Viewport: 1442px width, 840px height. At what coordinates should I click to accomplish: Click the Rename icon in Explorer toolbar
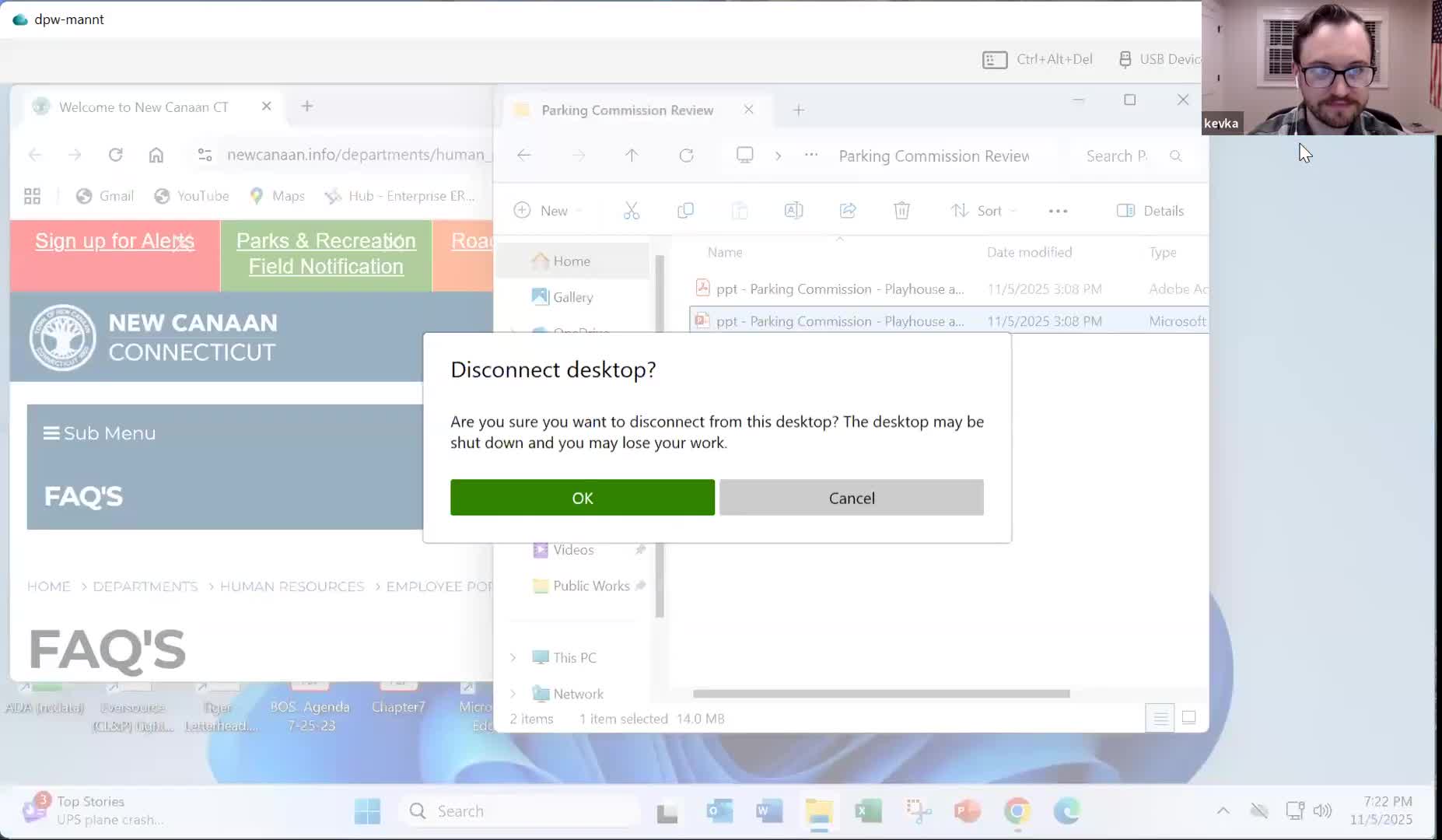[x=793, y=211]
